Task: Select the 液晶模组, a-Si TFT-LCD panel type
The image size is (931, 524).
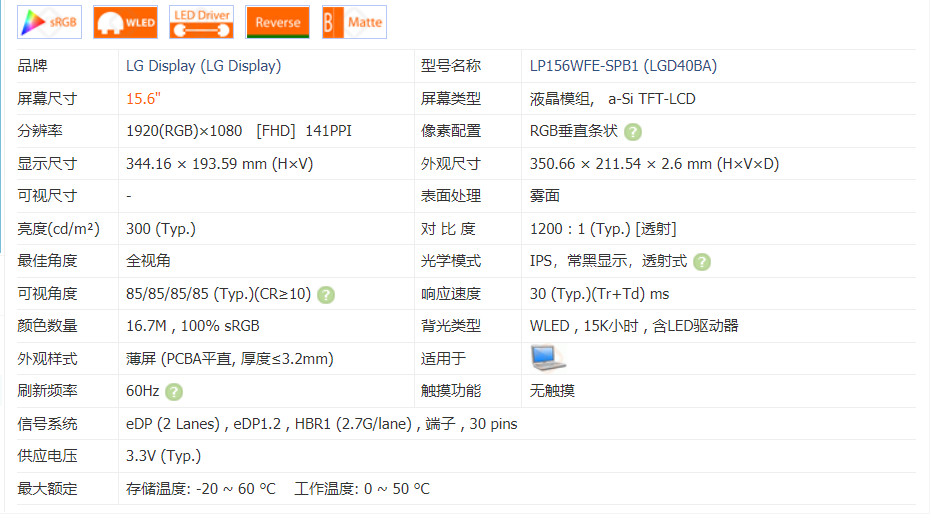Action: coord(613,99)
